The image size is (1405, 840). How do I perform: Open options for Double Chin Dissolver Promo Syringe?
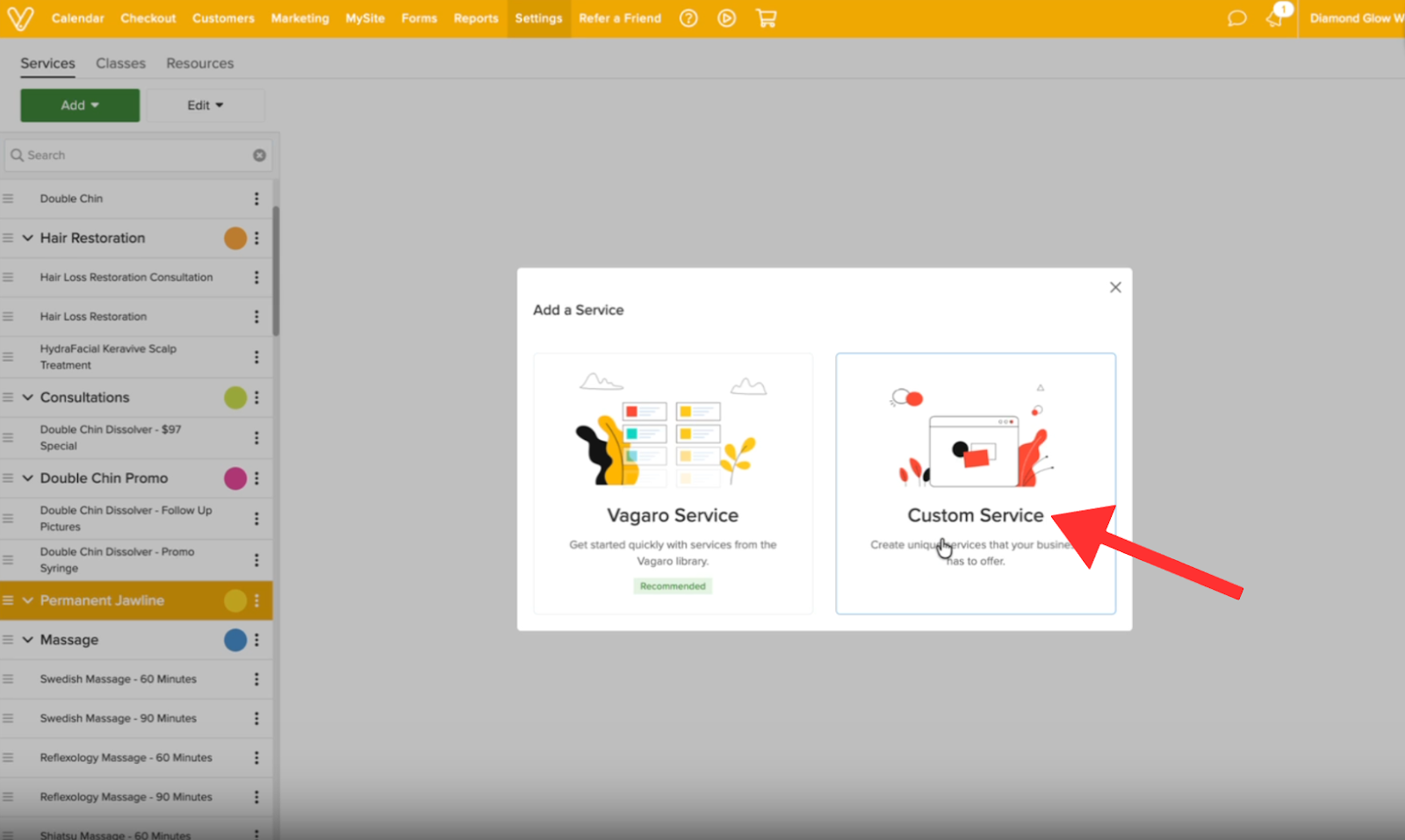[x=256, y=560]
